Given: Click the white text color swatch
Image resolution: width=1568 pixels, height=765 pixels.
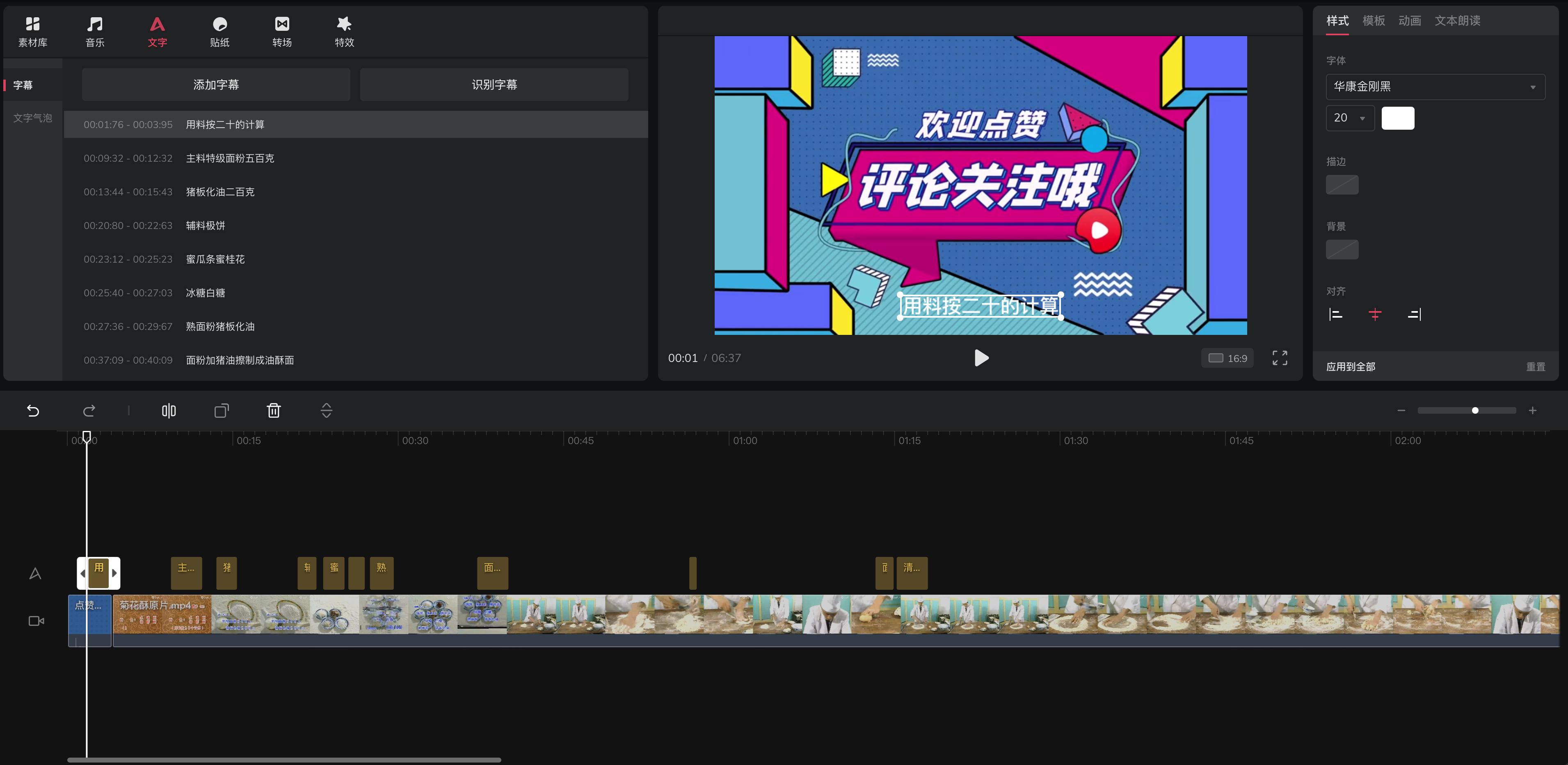Looking at the screenshot, I should pyautogui.click(x=1398, y=117).
